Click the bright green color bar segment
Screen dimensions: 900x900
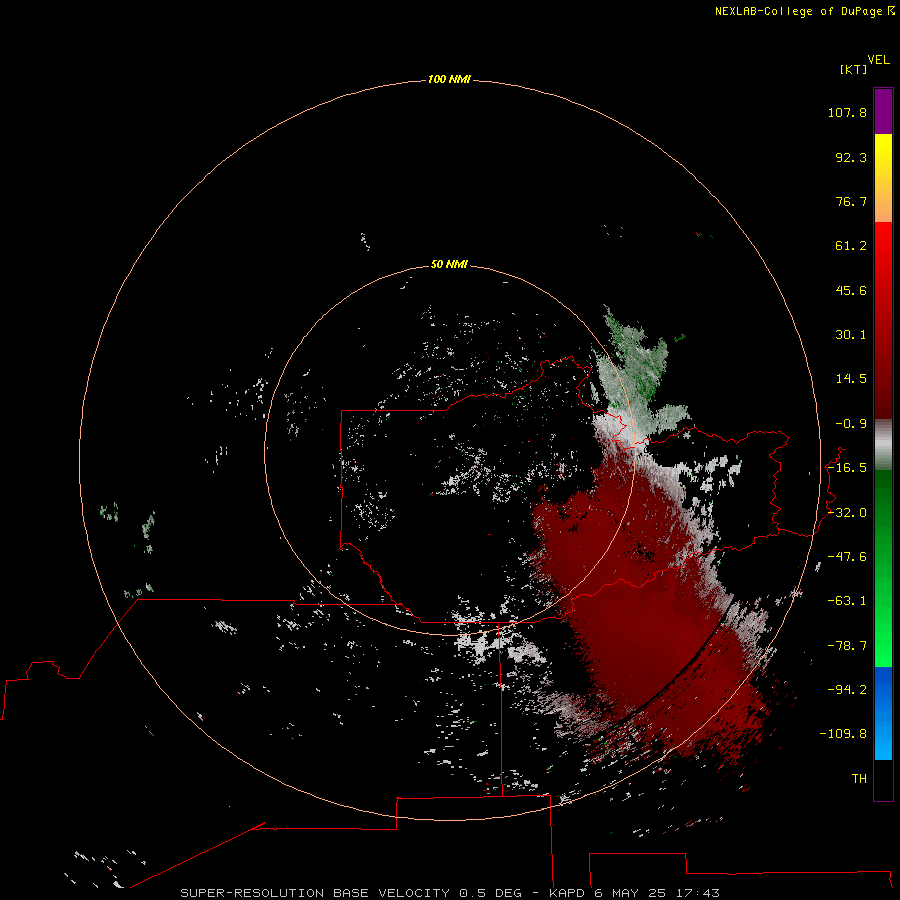pos(883,568)
